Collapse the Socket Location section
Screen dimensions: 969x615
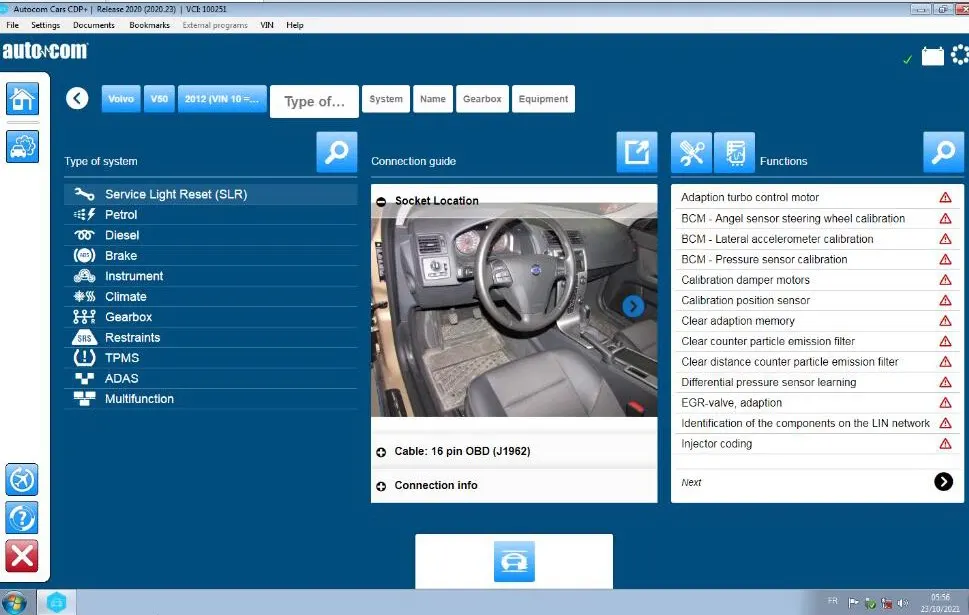coord(381,201)
